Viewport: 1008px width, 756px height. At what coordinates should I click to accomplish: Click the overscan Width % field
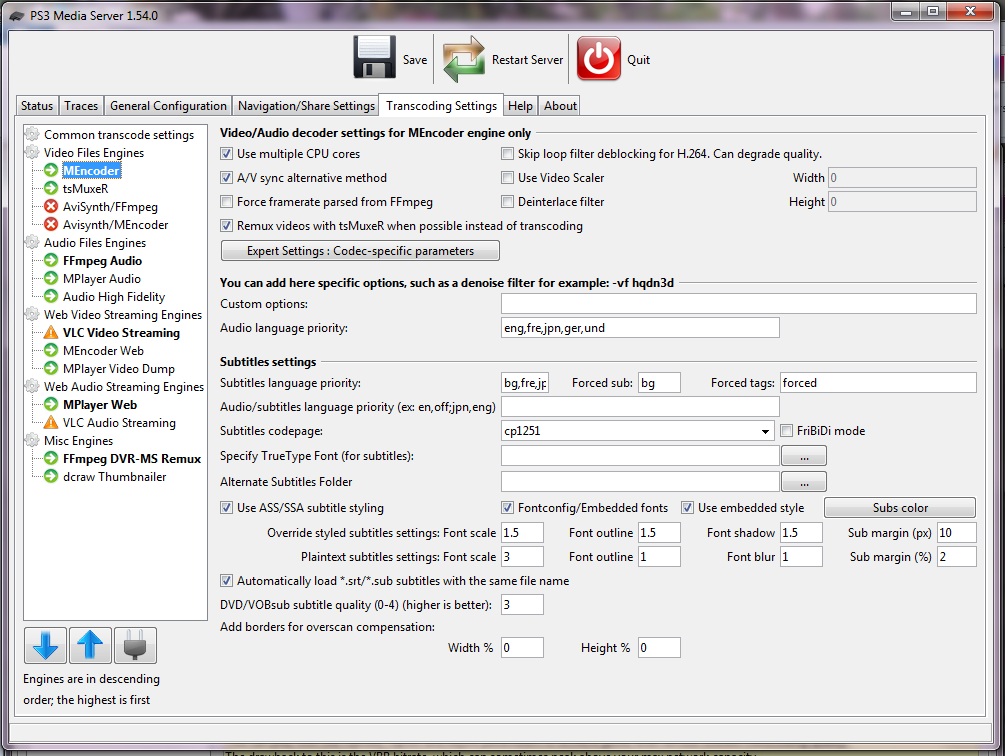(x=522, y=647)
